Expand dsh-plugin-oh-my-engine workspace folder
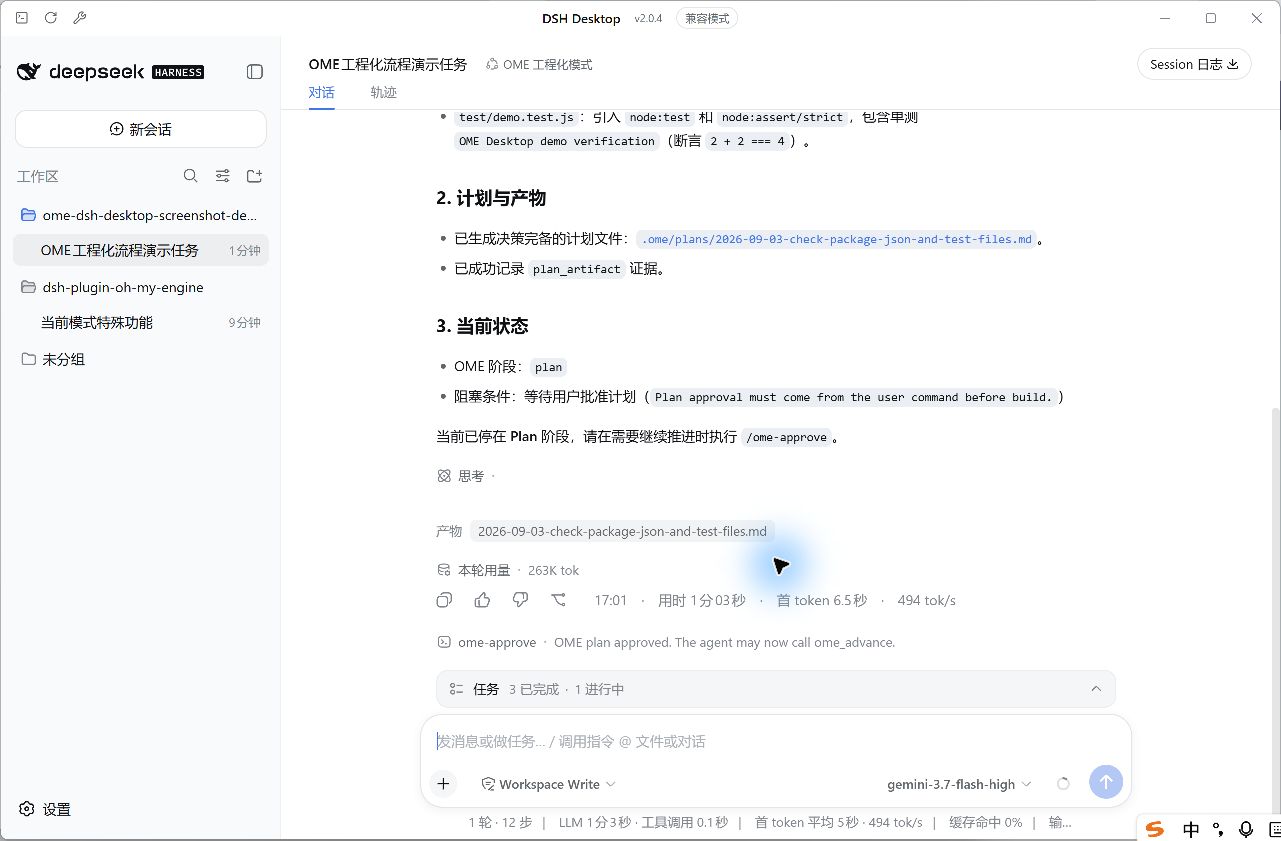Screen dimensions: 1281x841 pyautogui.click(x=141, y=287)
